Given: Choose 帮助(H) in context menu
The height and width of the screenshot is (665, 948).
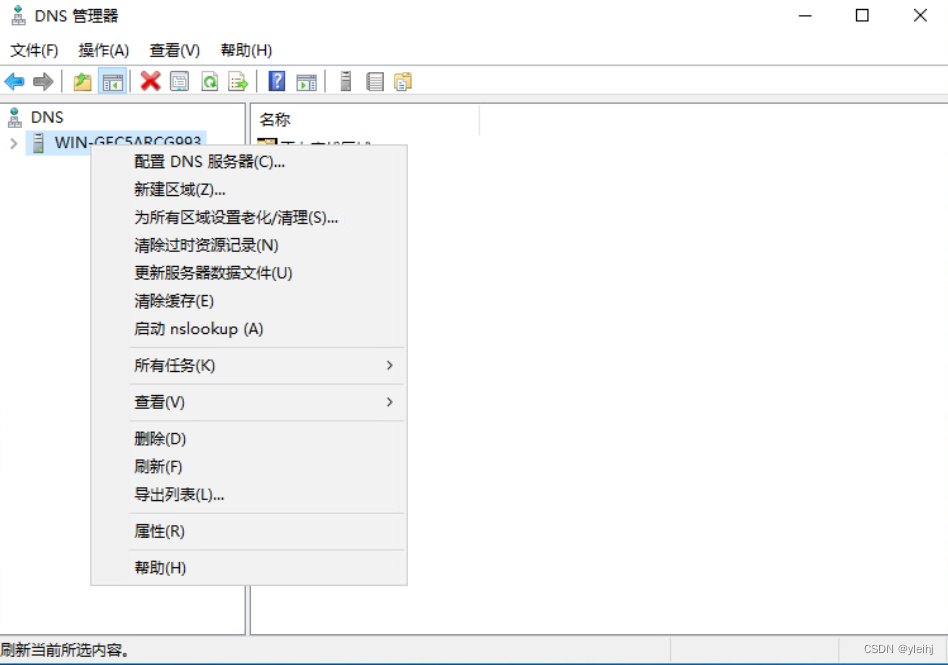Looking at the screenshot, I should pyautogui.click(x=249, y=568).
